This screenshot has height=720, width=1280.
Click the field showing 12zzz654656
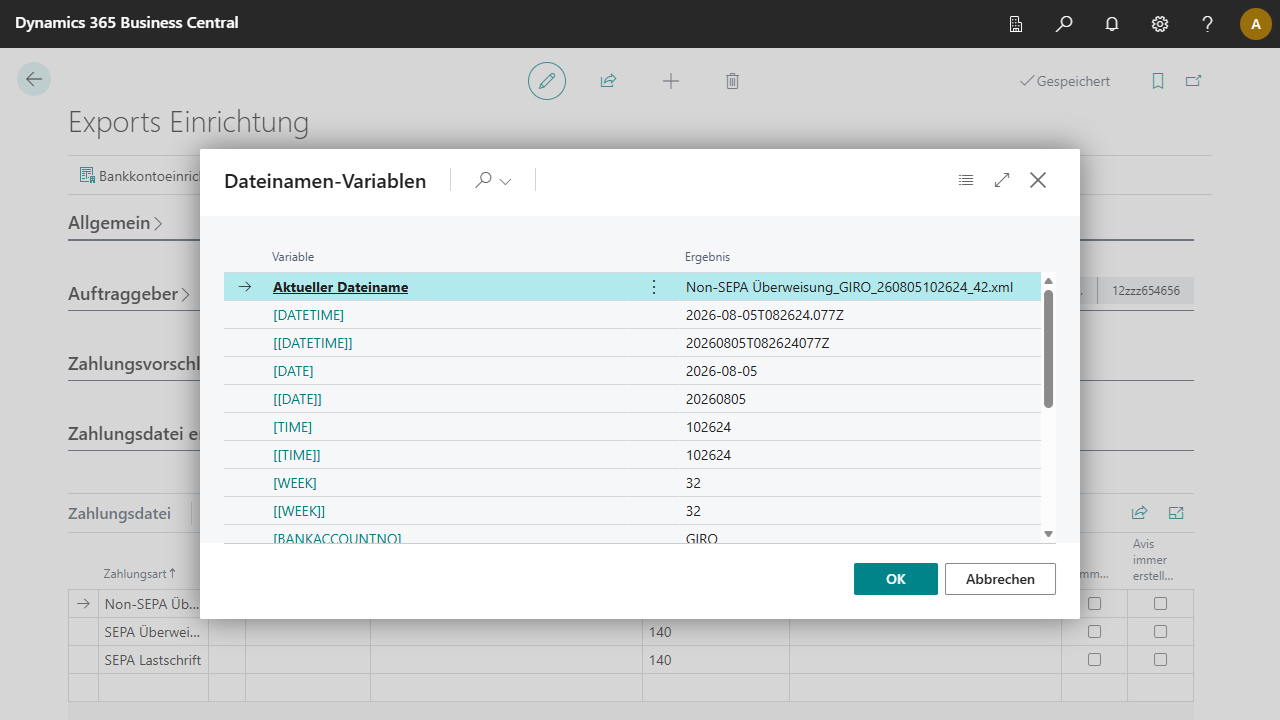1145,291
